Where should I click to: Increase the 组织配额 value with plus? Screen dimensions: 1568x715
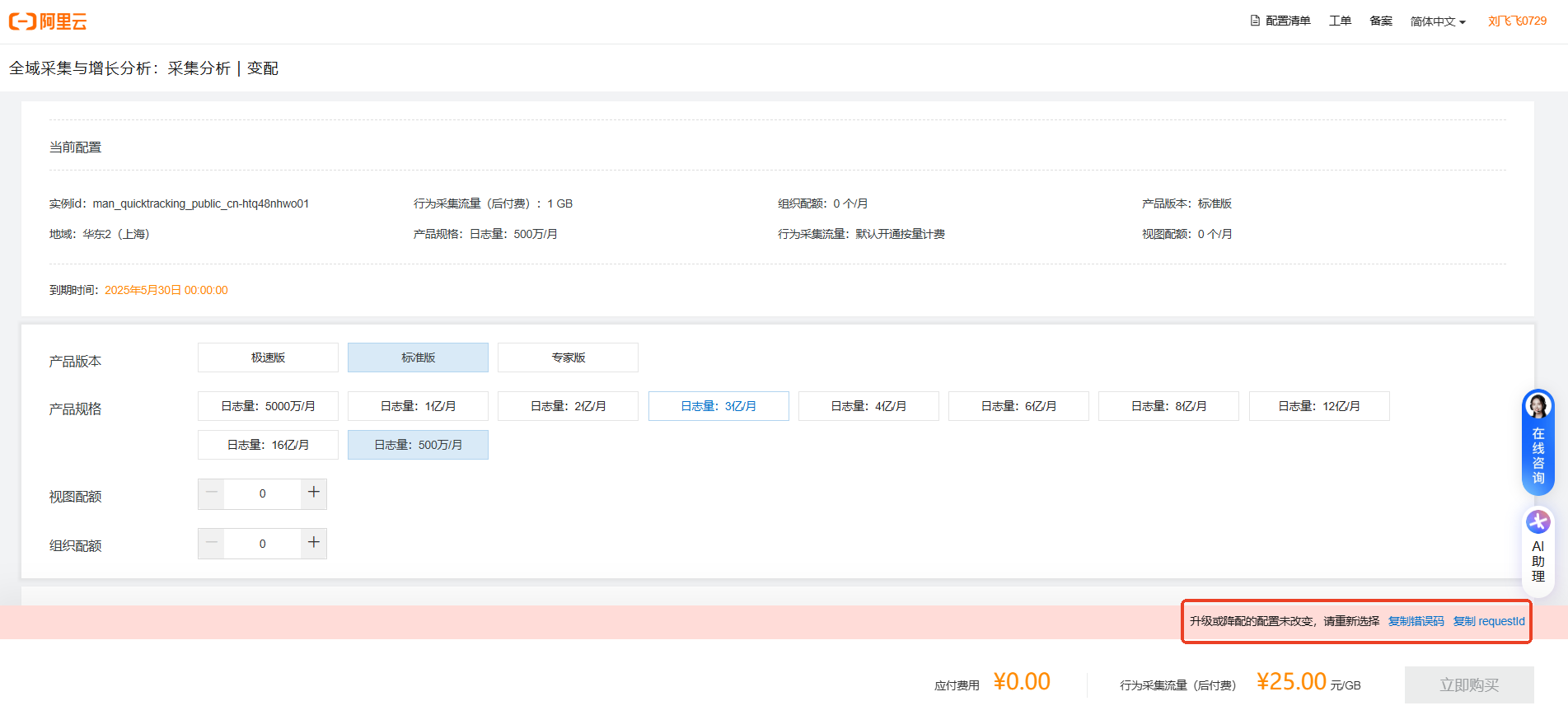pos(314,544)
